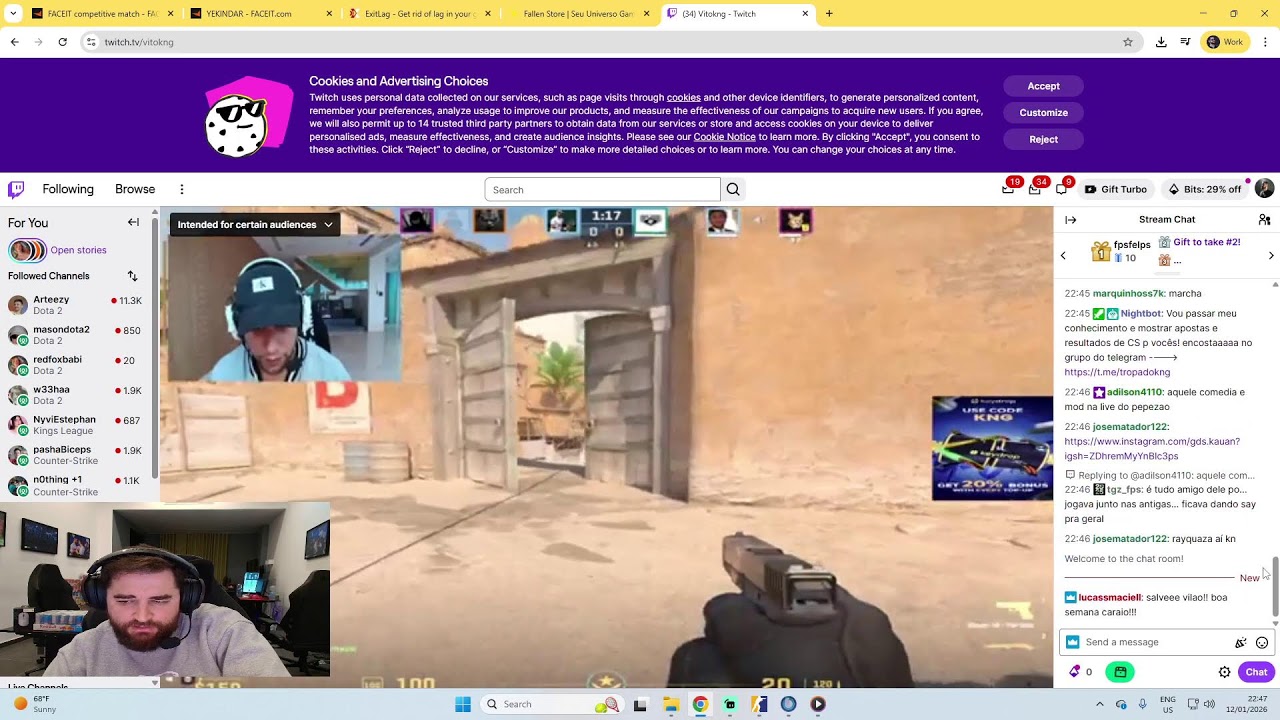The width and height of the screenshot is (1280, 720).
Task: Open Chrome three-dot menu
Action: click(x=1265, y=42)
